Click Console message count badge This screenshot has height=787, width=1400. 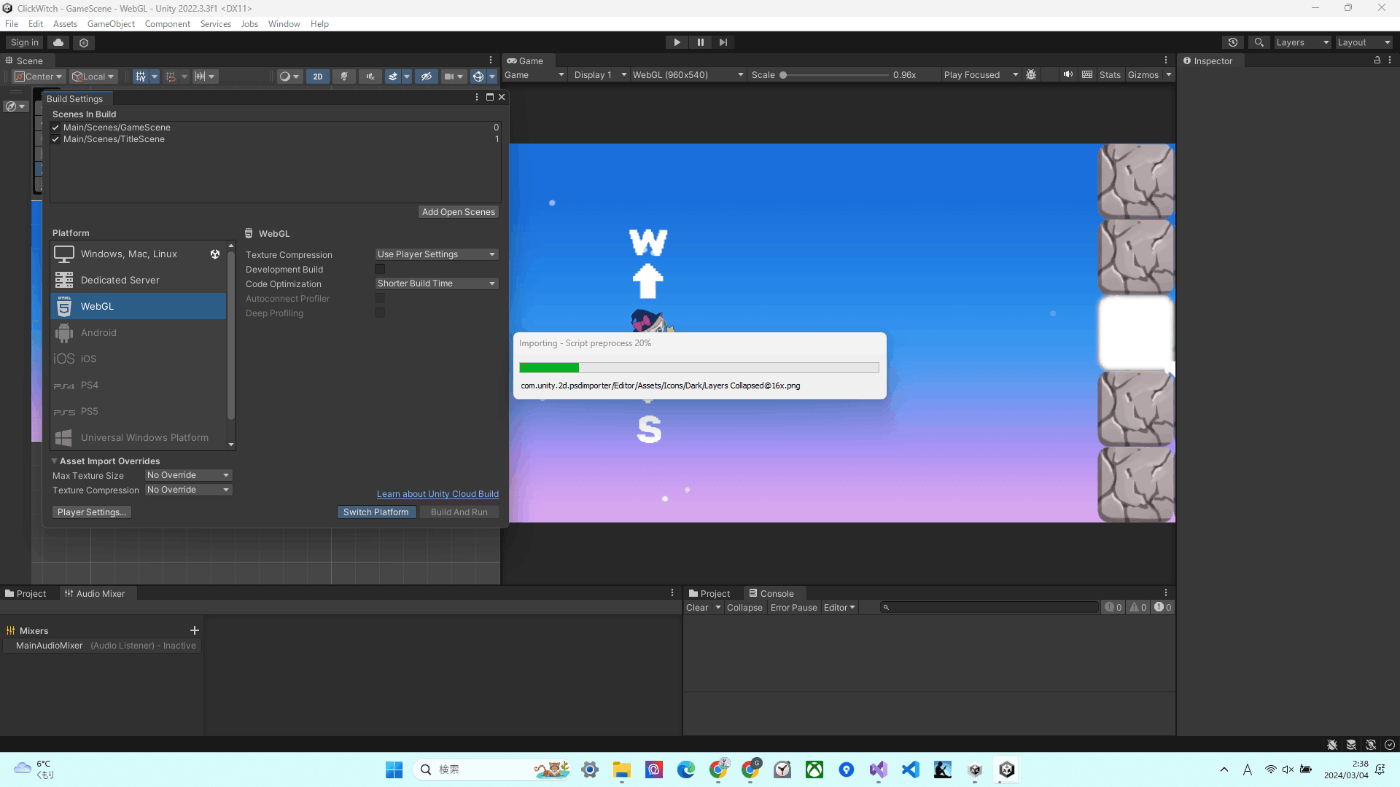click(1163, 607)
